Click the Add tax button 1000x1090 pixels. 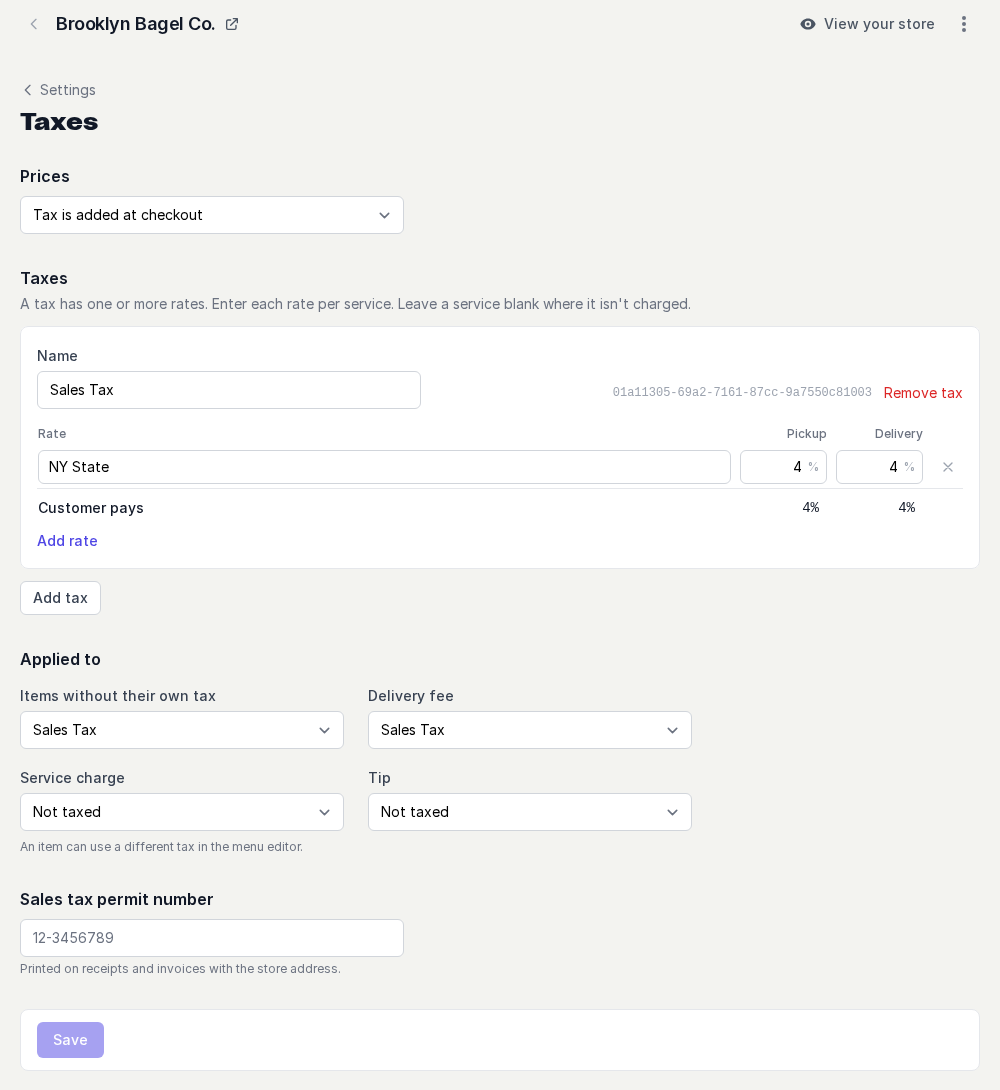coord(60,598)
